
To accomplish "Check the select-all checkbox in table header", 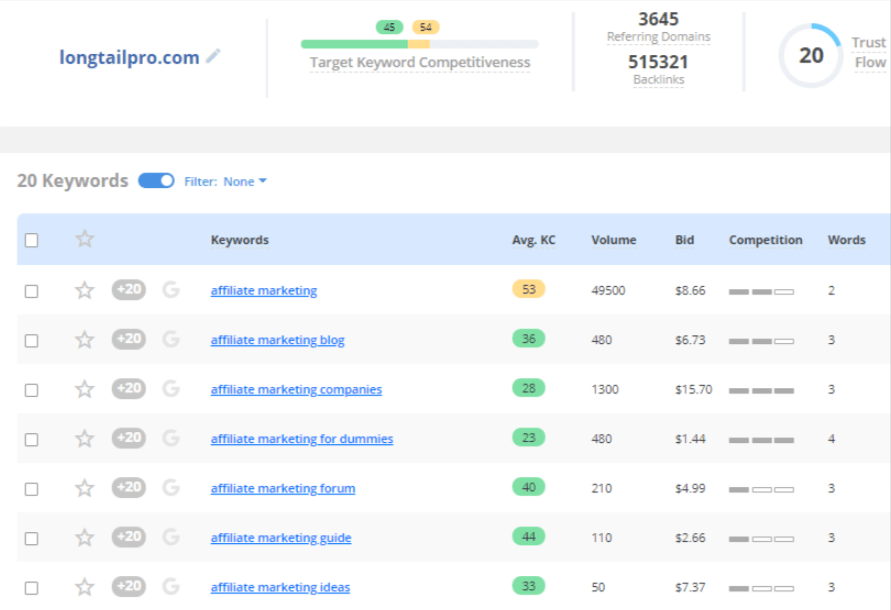I will [31, 240].
